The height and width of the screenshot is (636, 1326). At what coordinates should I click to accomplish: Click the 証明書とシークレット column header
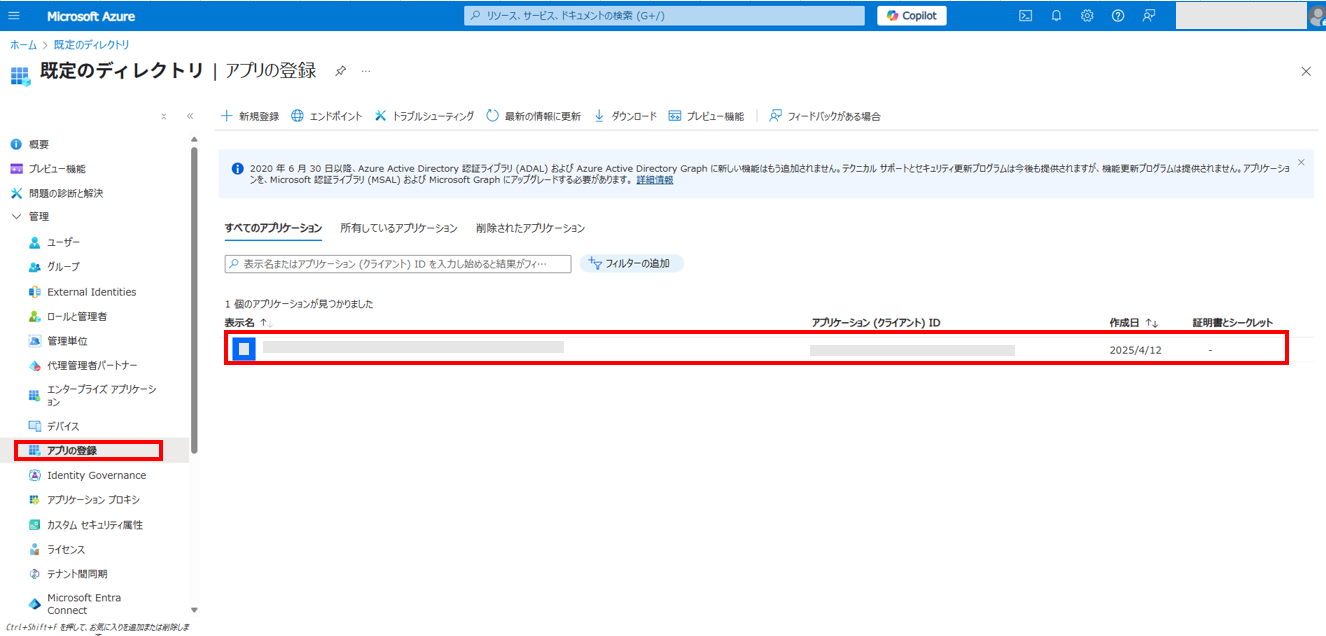tap(1233, 323)
